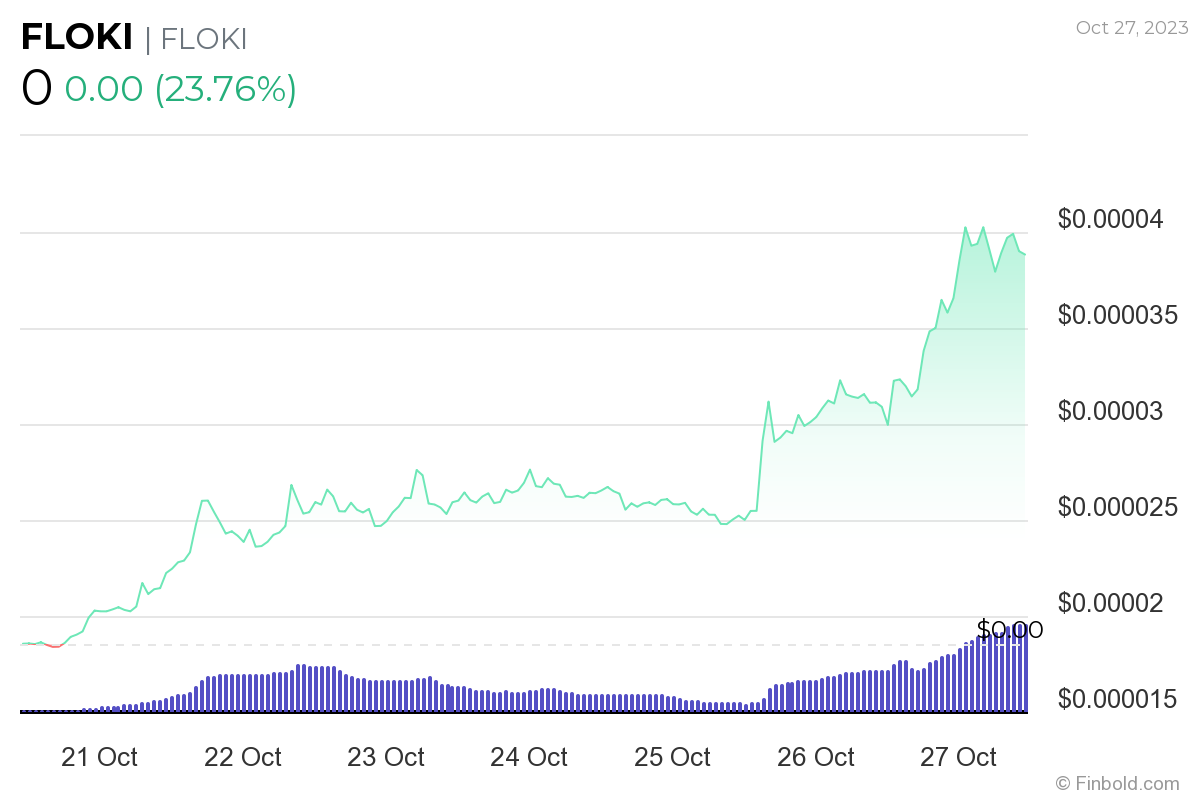
Task: Click the grey FLOKI ticker symbol
Action: [x=203, y=38]
